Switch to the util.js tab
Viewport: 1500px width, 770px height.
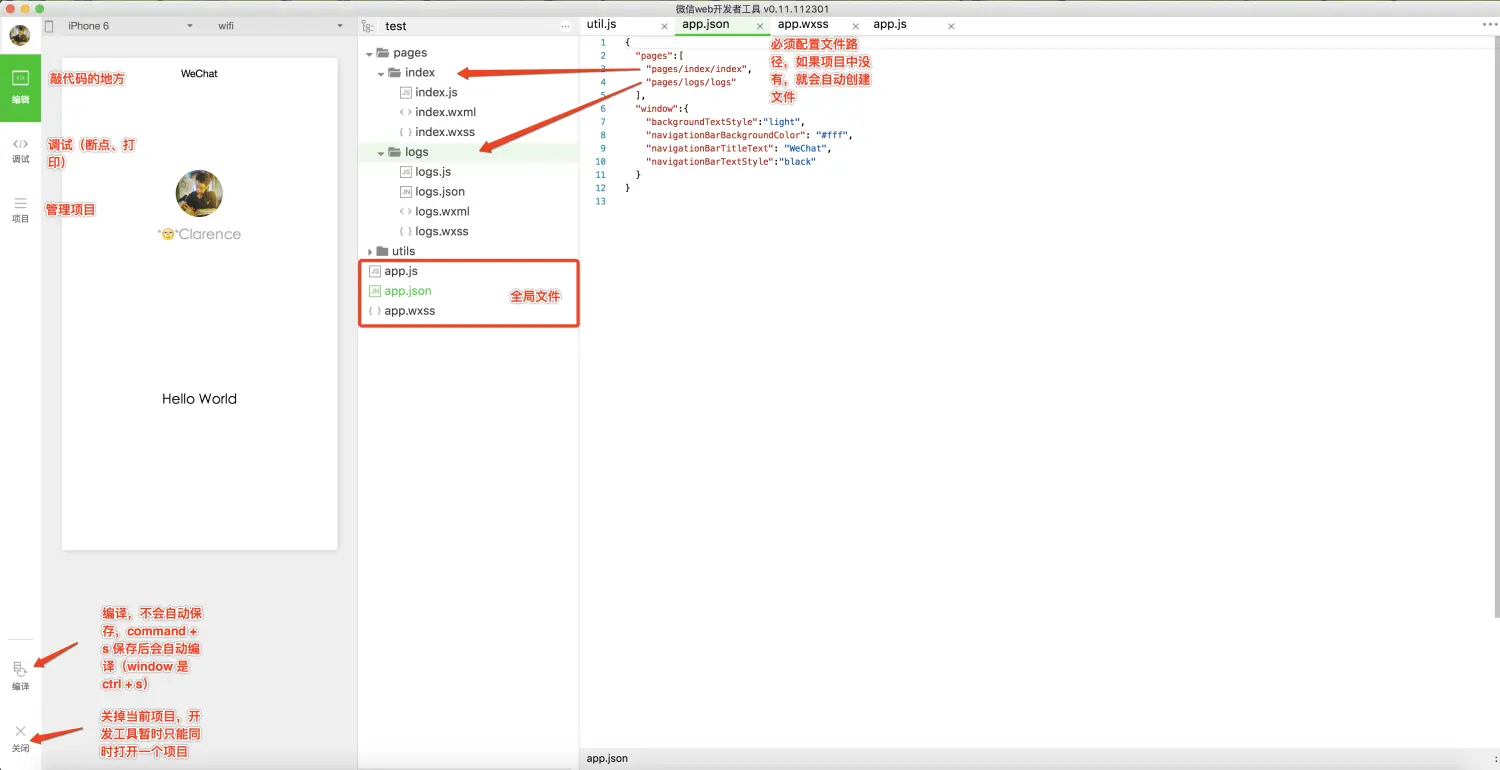(x=601, y=25)
